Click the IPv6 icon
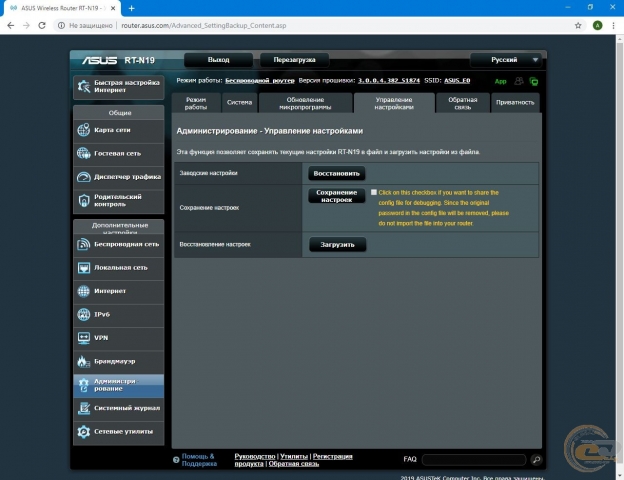Screen dimensions: 624x480 point(84,314)
